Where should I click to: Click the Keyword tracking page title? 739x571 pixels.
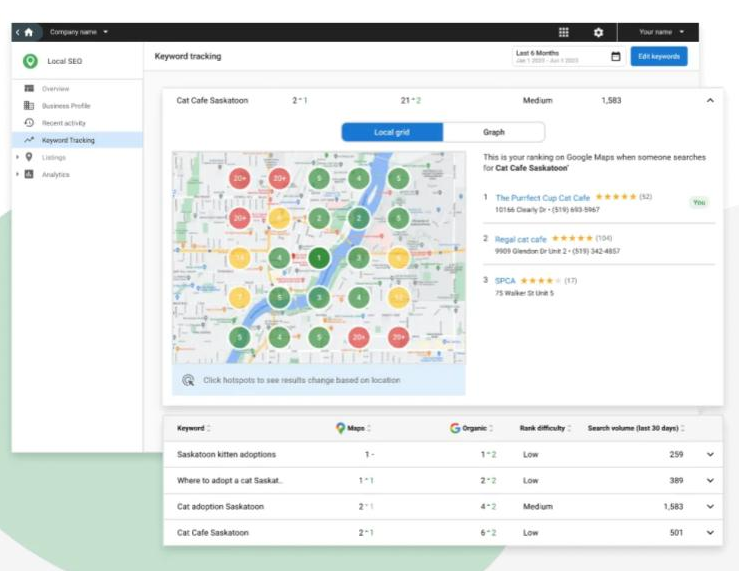[x=188, y=56]
